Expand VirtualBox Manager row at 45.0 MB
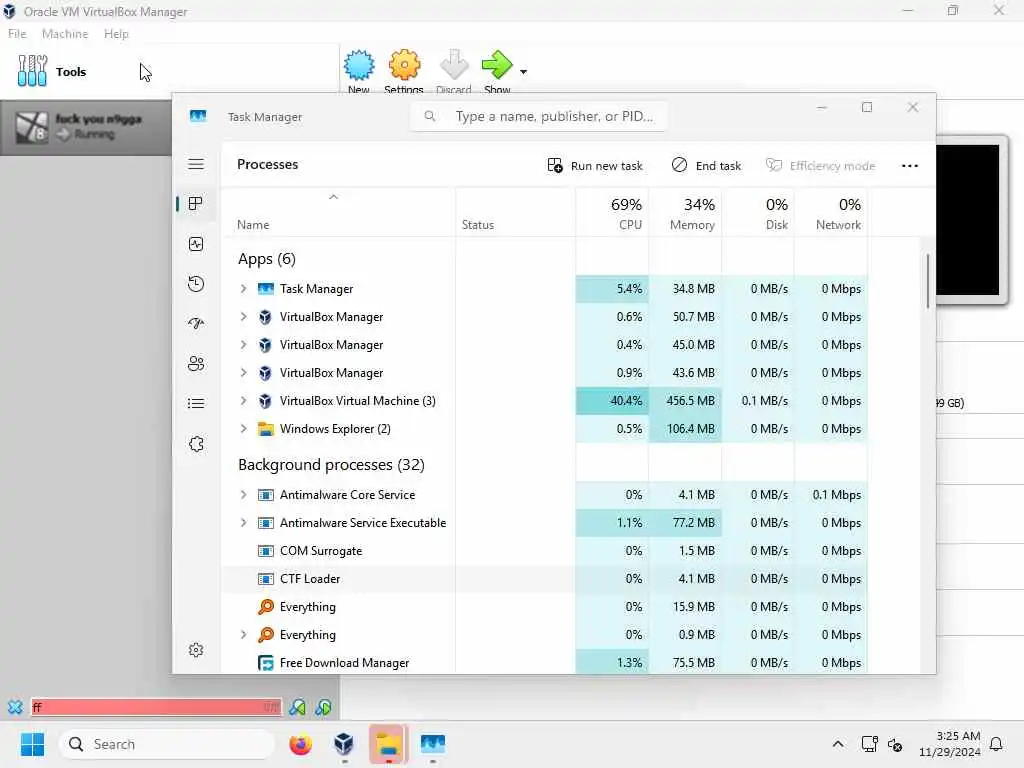 pyautogui.click(x=243, y=345)
